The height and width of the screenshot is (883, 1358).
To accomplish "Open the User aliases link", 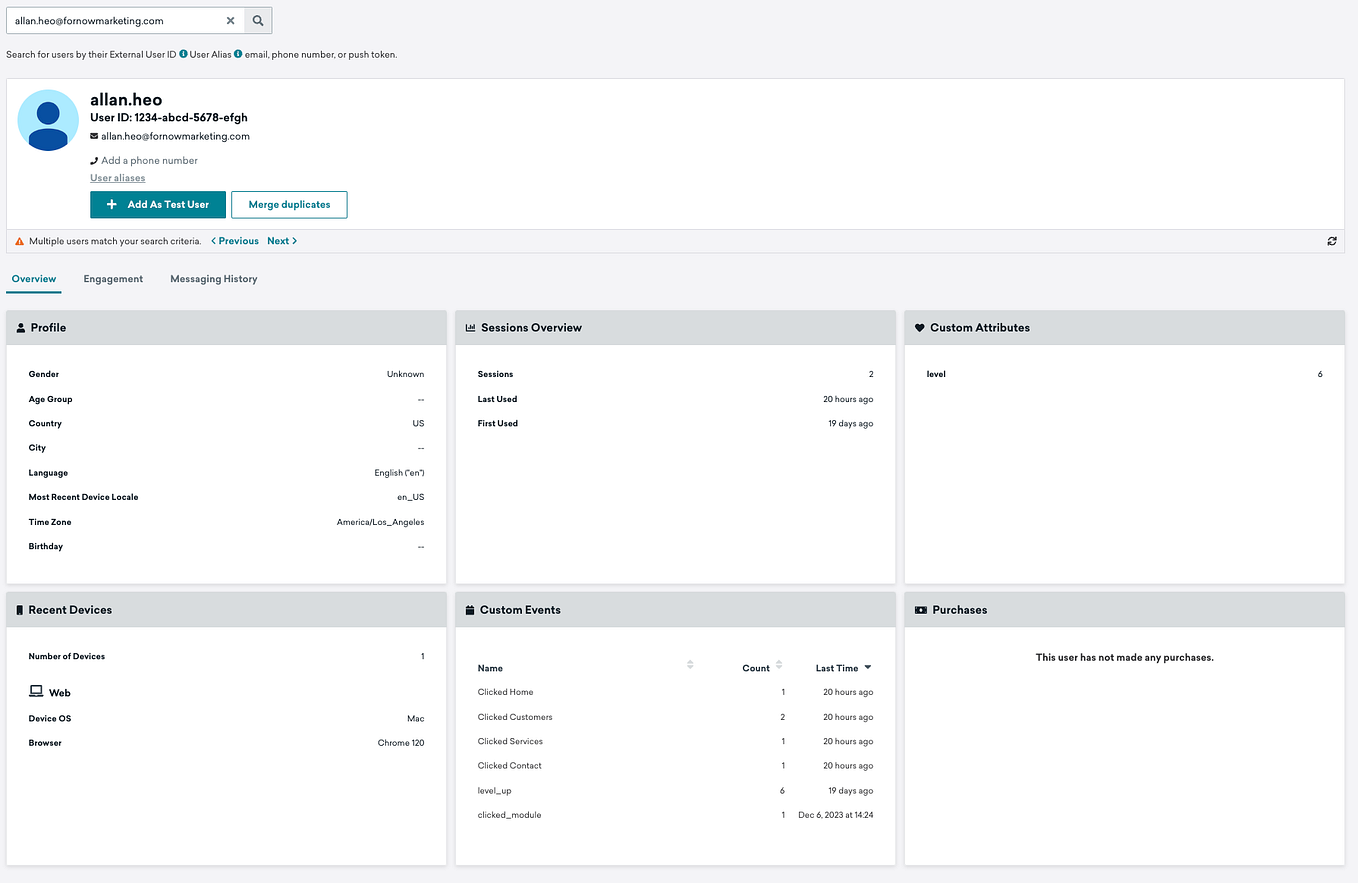I will tap(117, 177).
